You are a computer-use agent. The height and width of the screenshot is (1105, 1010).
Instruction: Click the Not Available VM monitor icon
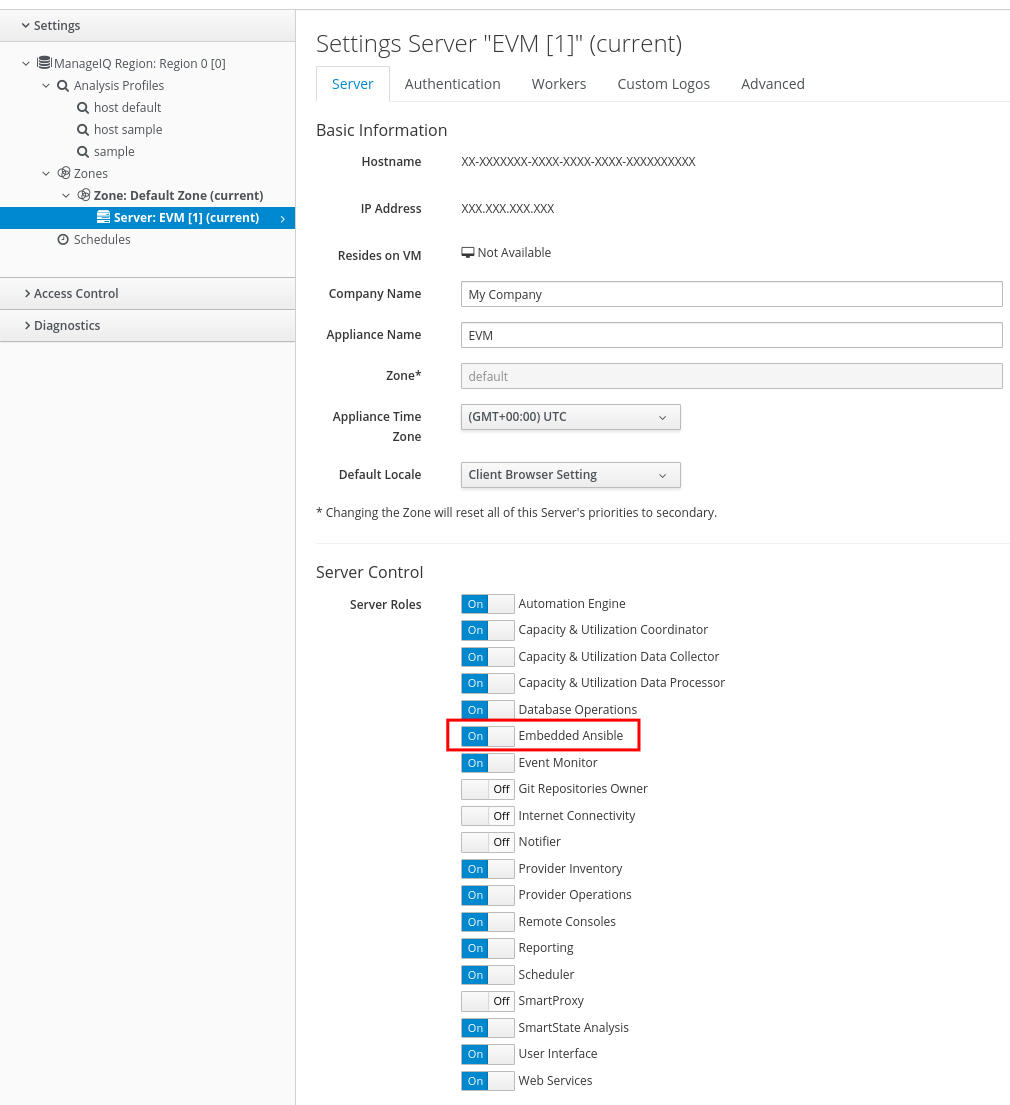(x=467, y=252)
